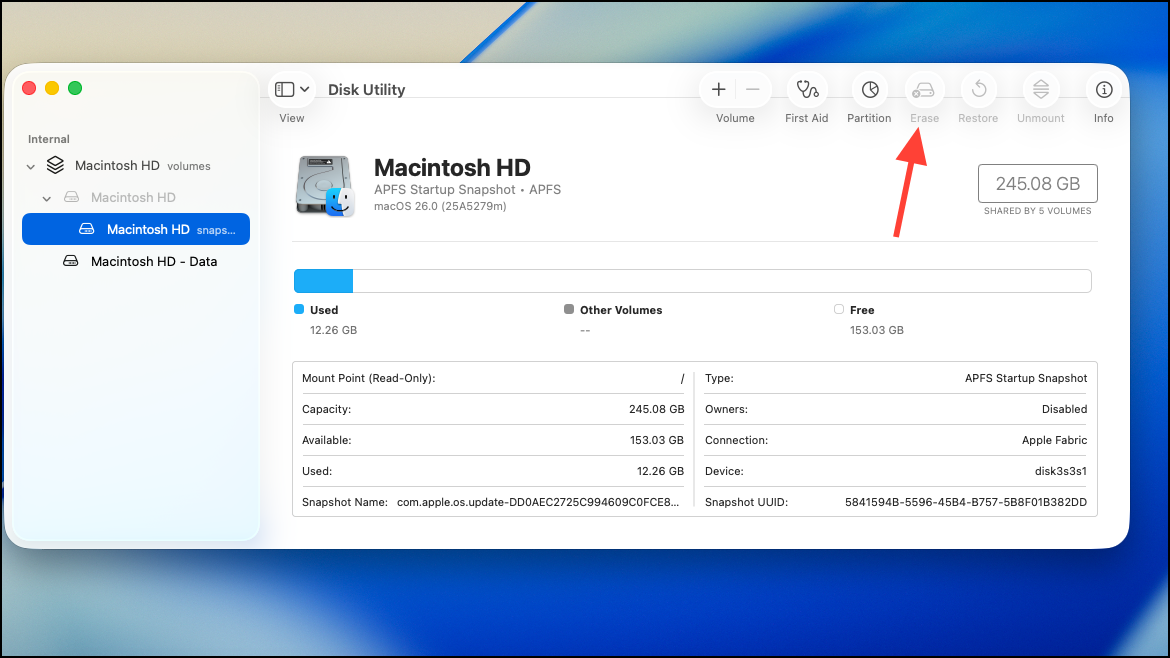Screen dimensions: 1170x658
Task: Click the 153.03 GB free legend value
Action: click(877, 330)
